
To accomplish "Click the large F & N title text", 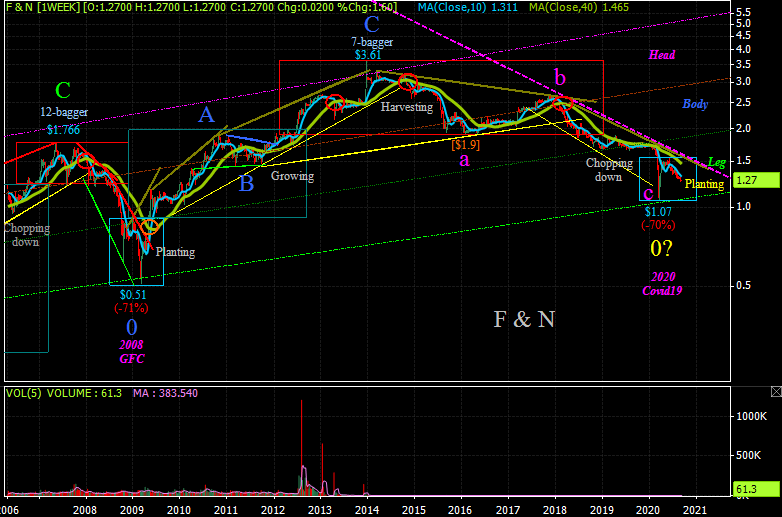I will [x=524, y=319].
